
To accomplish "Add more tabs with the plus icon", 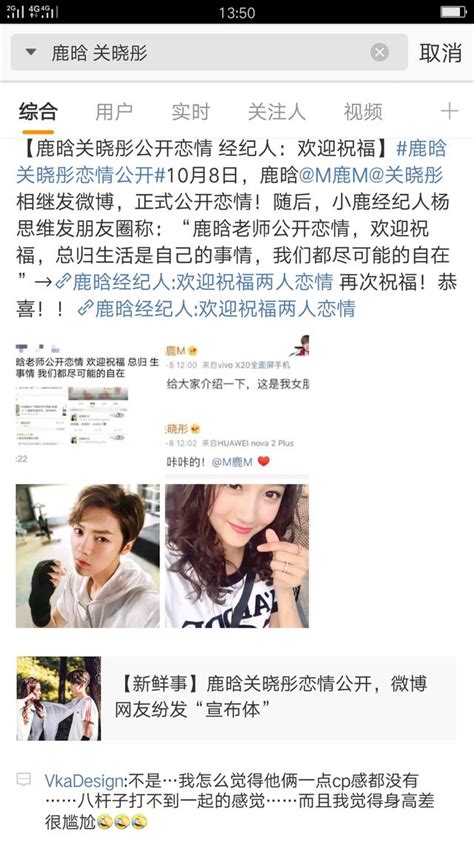I will click(449, 111).
